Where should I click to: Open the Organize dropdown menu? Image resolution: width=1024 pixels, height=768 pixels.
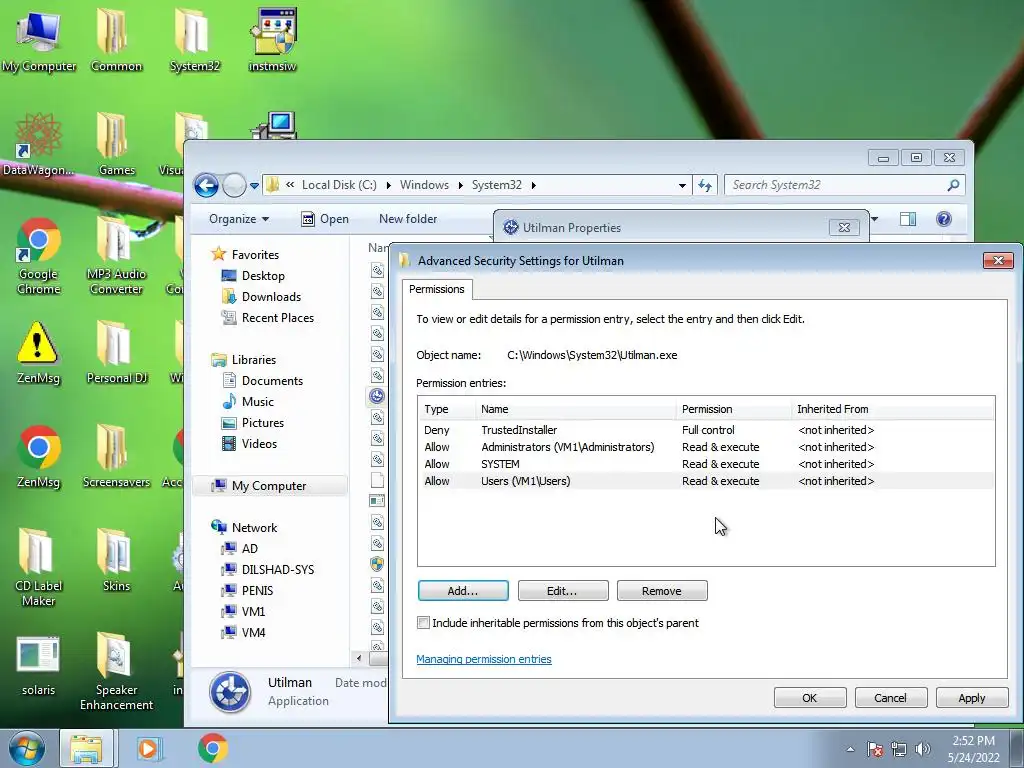[239, 219]
